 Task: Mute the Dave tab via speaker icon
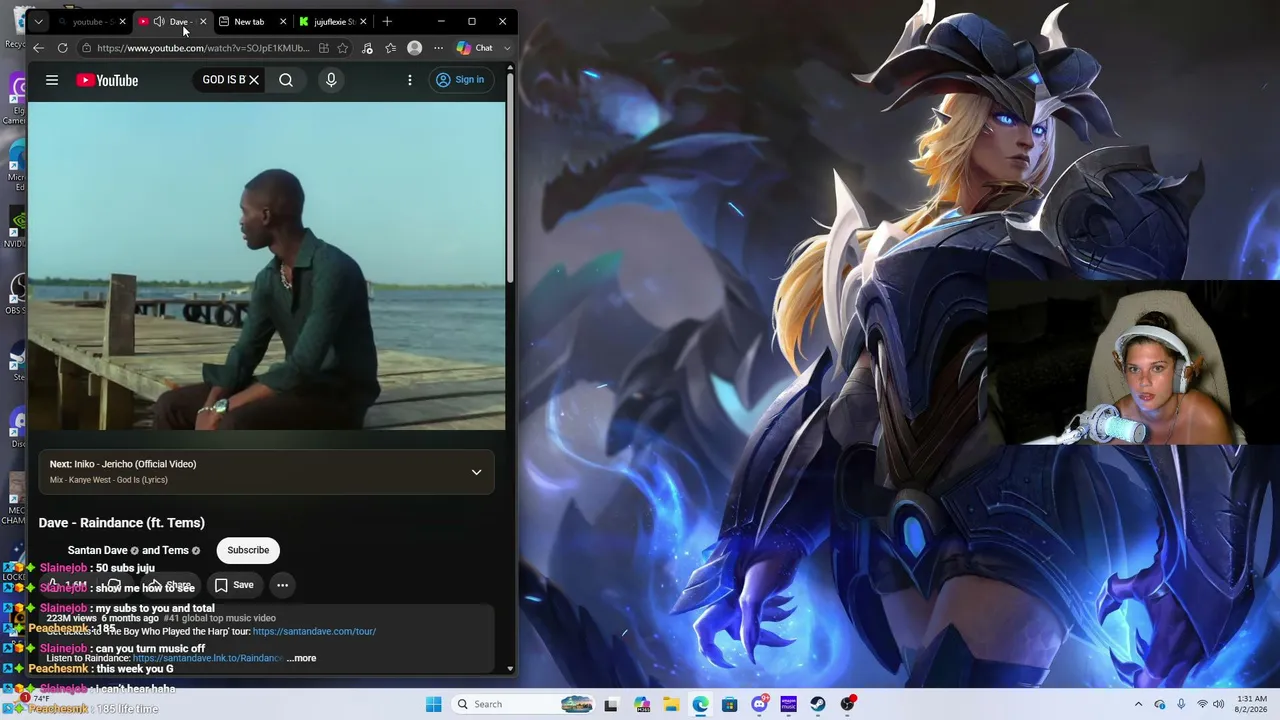tap(159, 21)
